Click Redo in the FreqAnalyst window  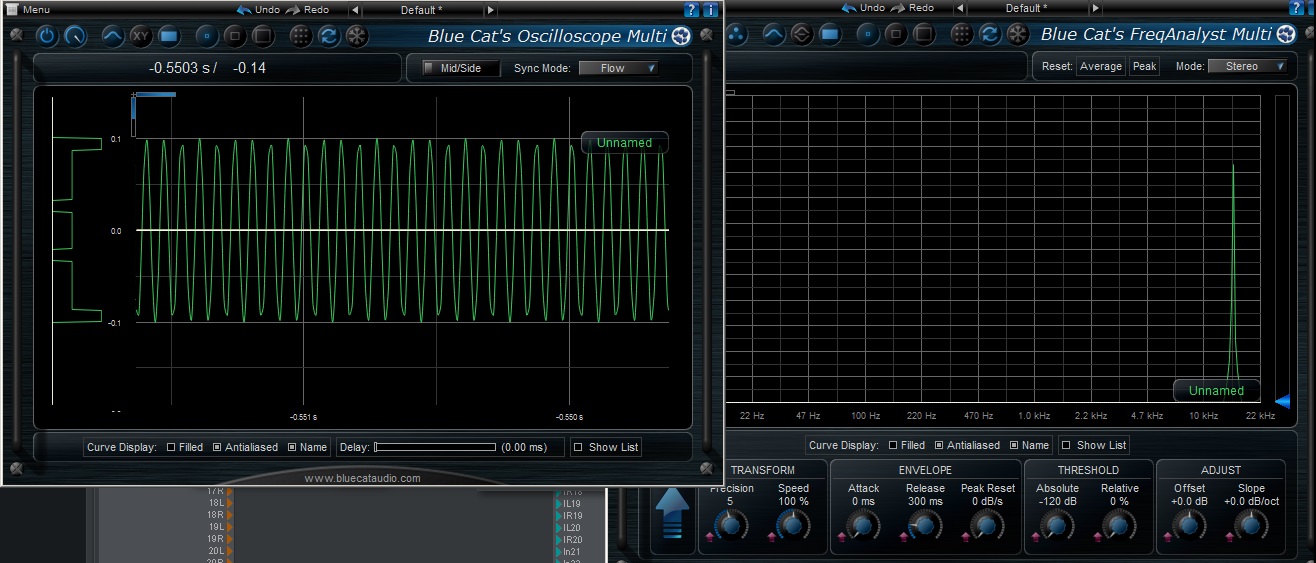tap(912, 7)
